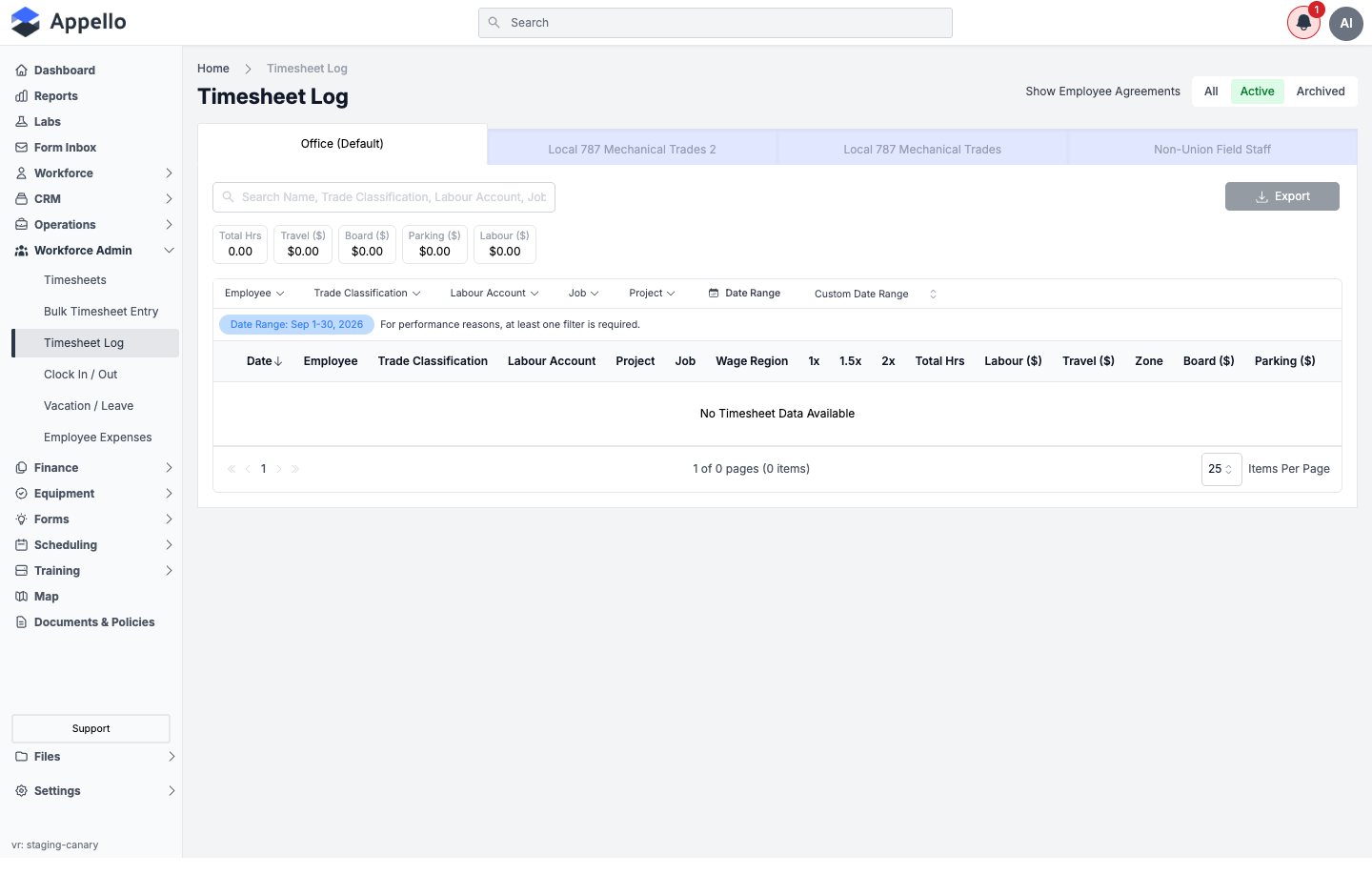Go to Home breadcrumb link

tap(213, 69)
